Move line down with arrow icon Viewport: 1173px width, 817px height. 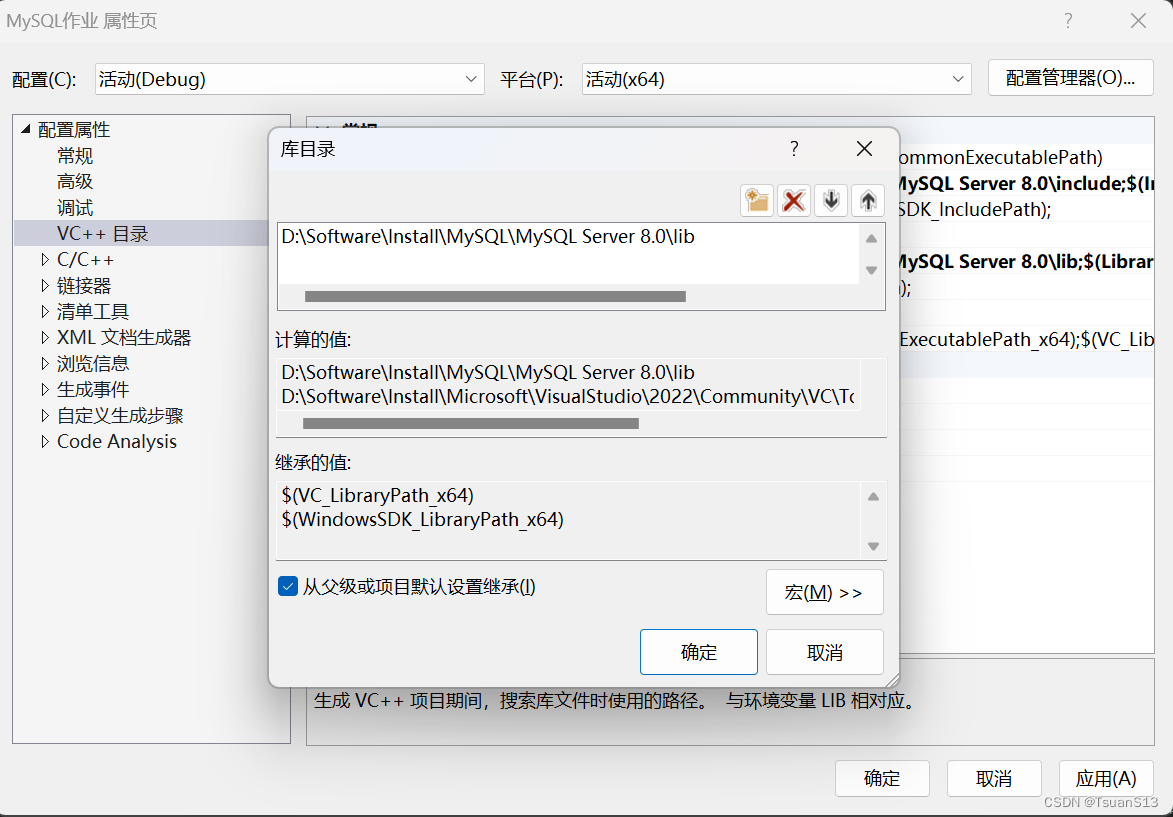click(831, 201)
